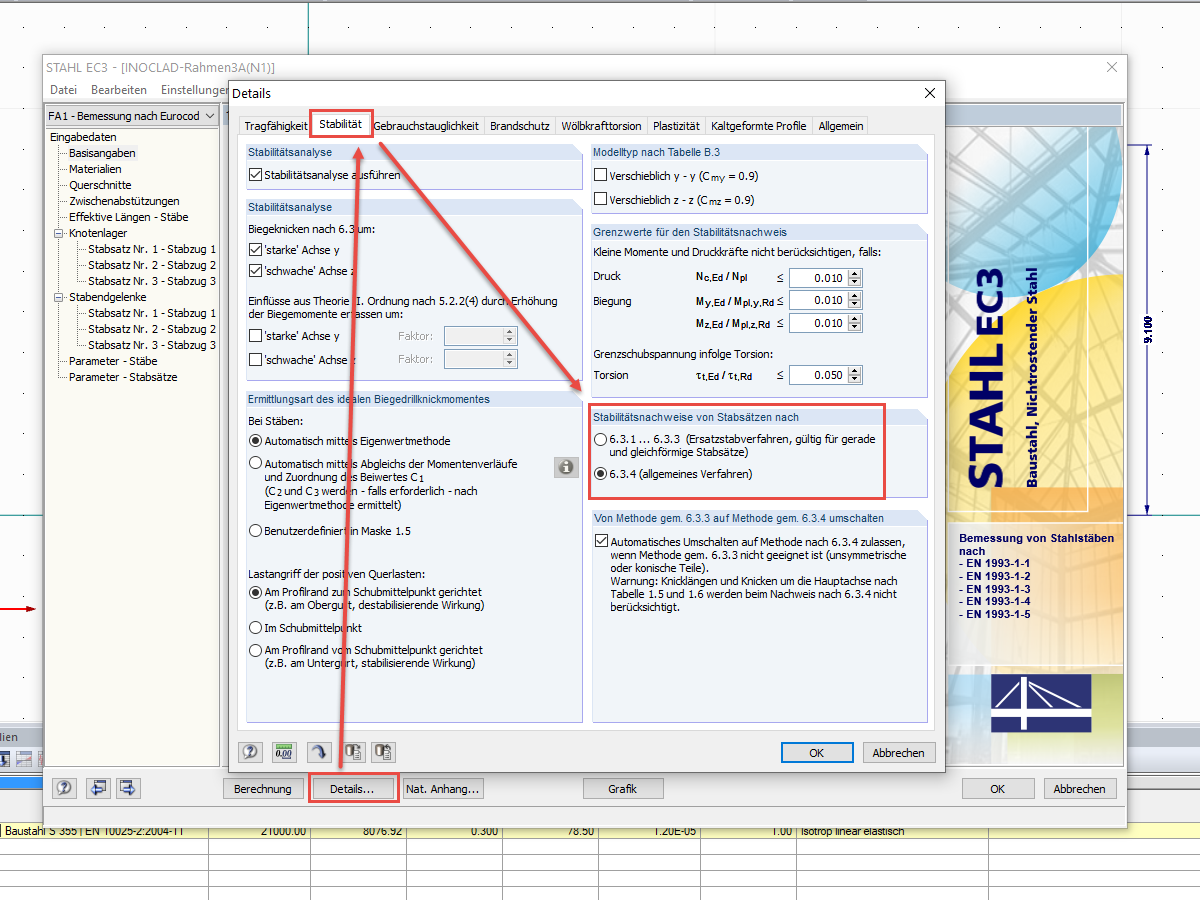Open Gebrauchstauglichkeit tab
Viewport: 1200px width, 900px height.
[426, 126]
